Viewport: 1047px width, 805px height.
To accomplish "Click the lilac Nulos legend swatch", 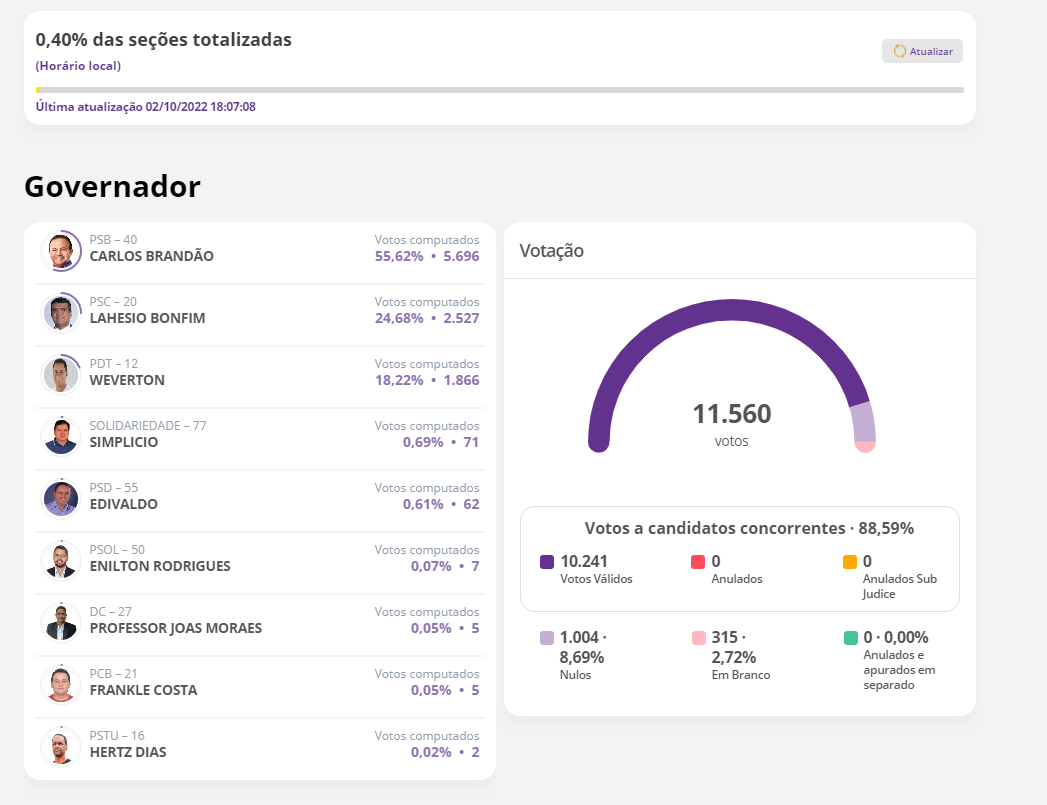I will (547, 638).
